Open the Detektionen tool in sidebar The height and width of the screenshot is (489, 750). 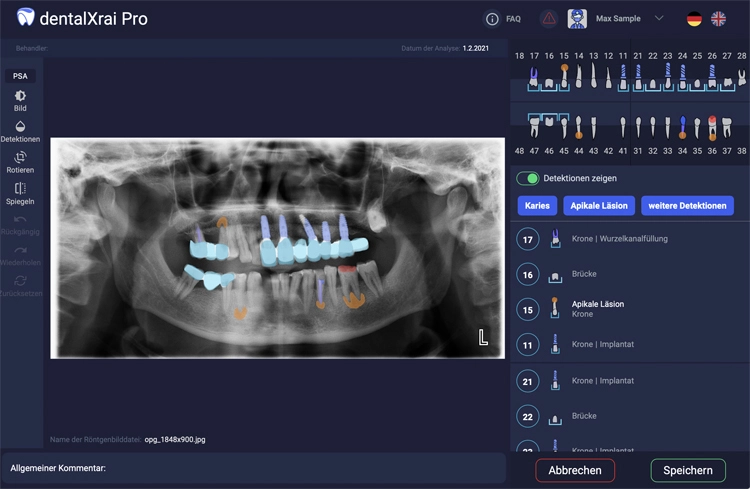pos(20,131)
